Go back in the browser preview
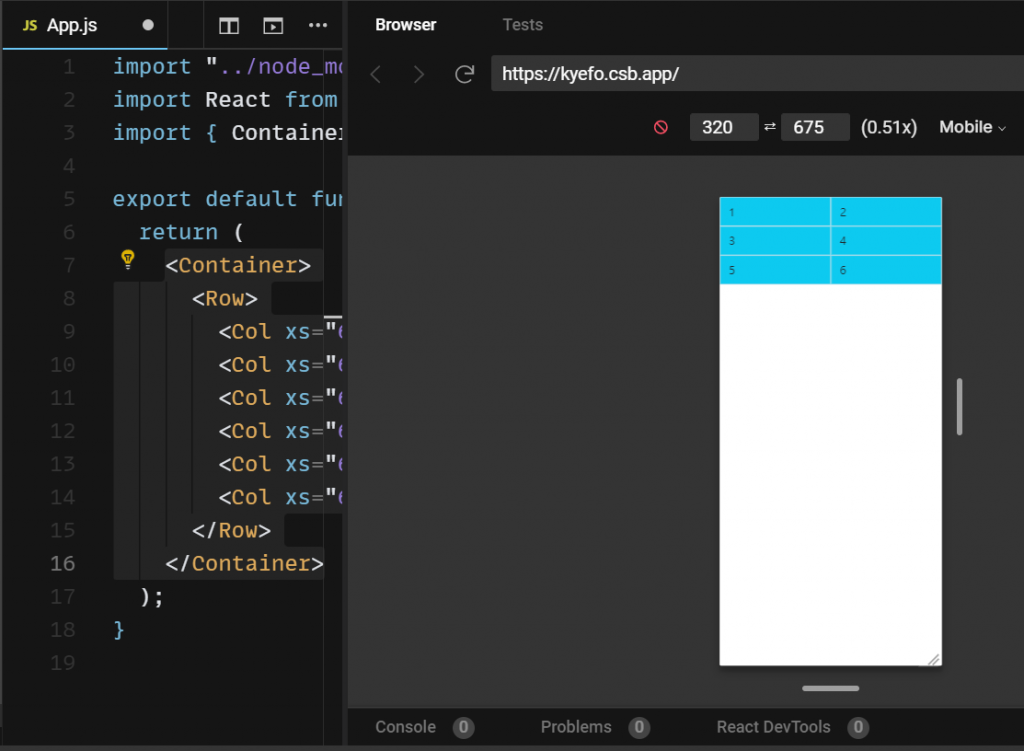The width and height of the screenshot is (1024, 751). pos(376,74)
